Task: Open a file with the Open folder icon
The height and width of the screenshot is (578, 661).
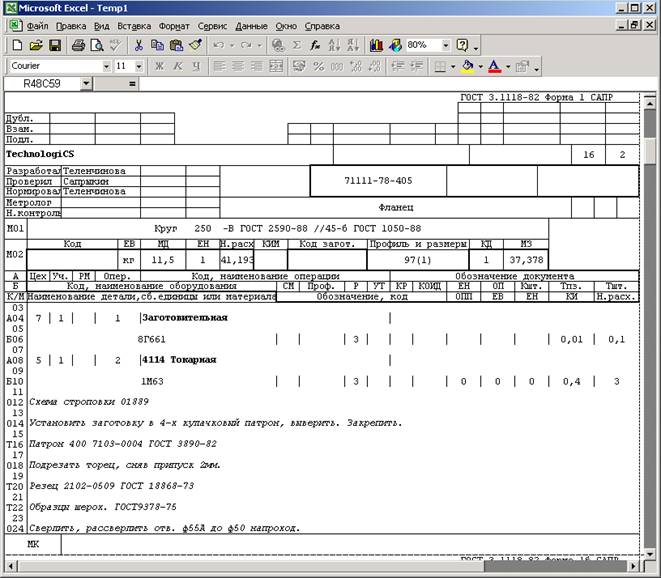Action: click(x=35, y=45)
